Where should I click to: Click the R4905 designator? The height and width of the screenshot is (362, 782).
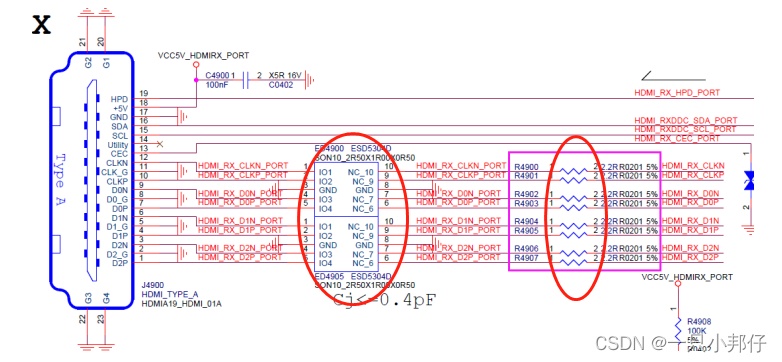(527, 230)
